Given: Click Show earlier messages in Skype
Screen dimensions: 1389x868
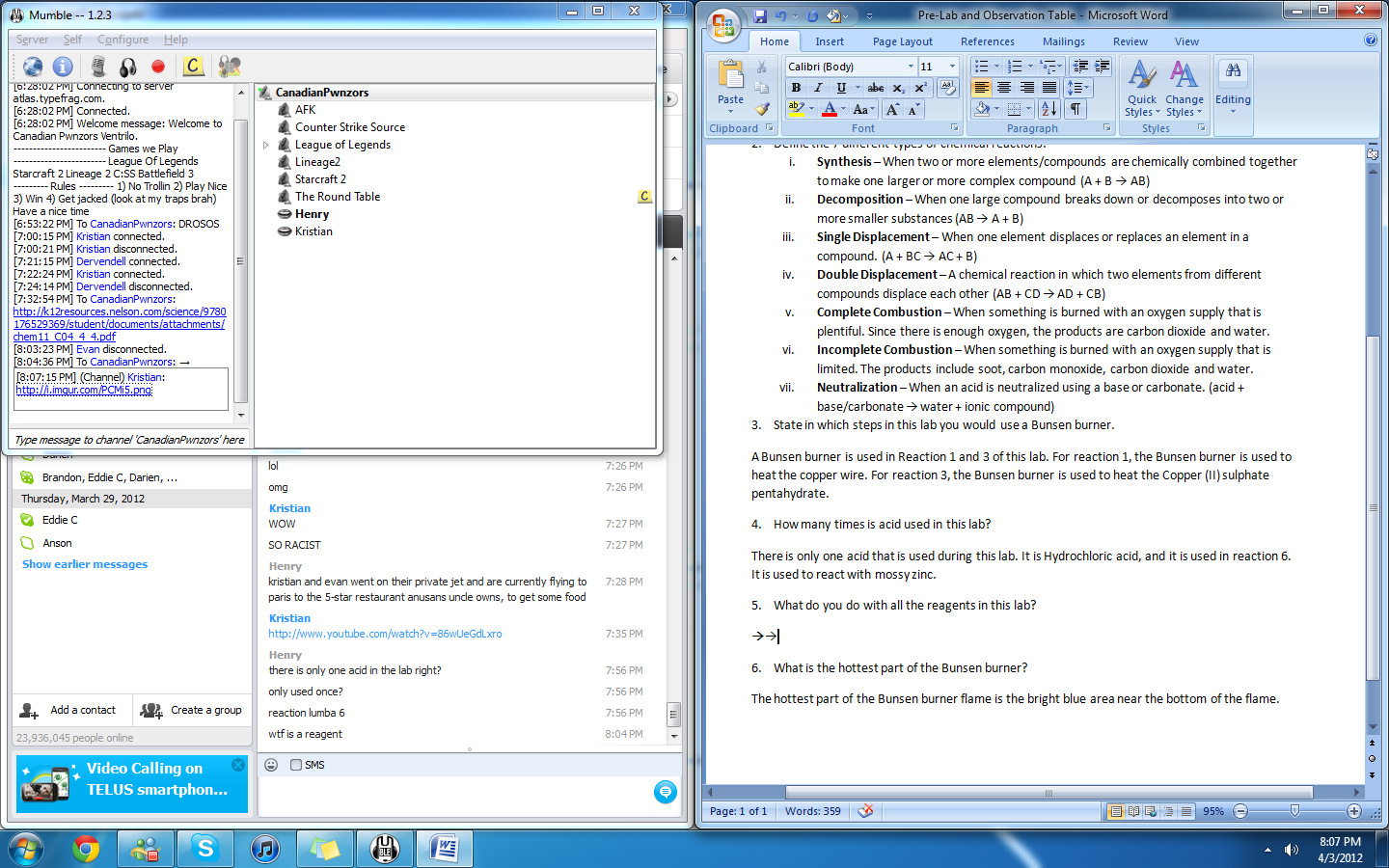Looking at the screenshot, I should [85, 564].
